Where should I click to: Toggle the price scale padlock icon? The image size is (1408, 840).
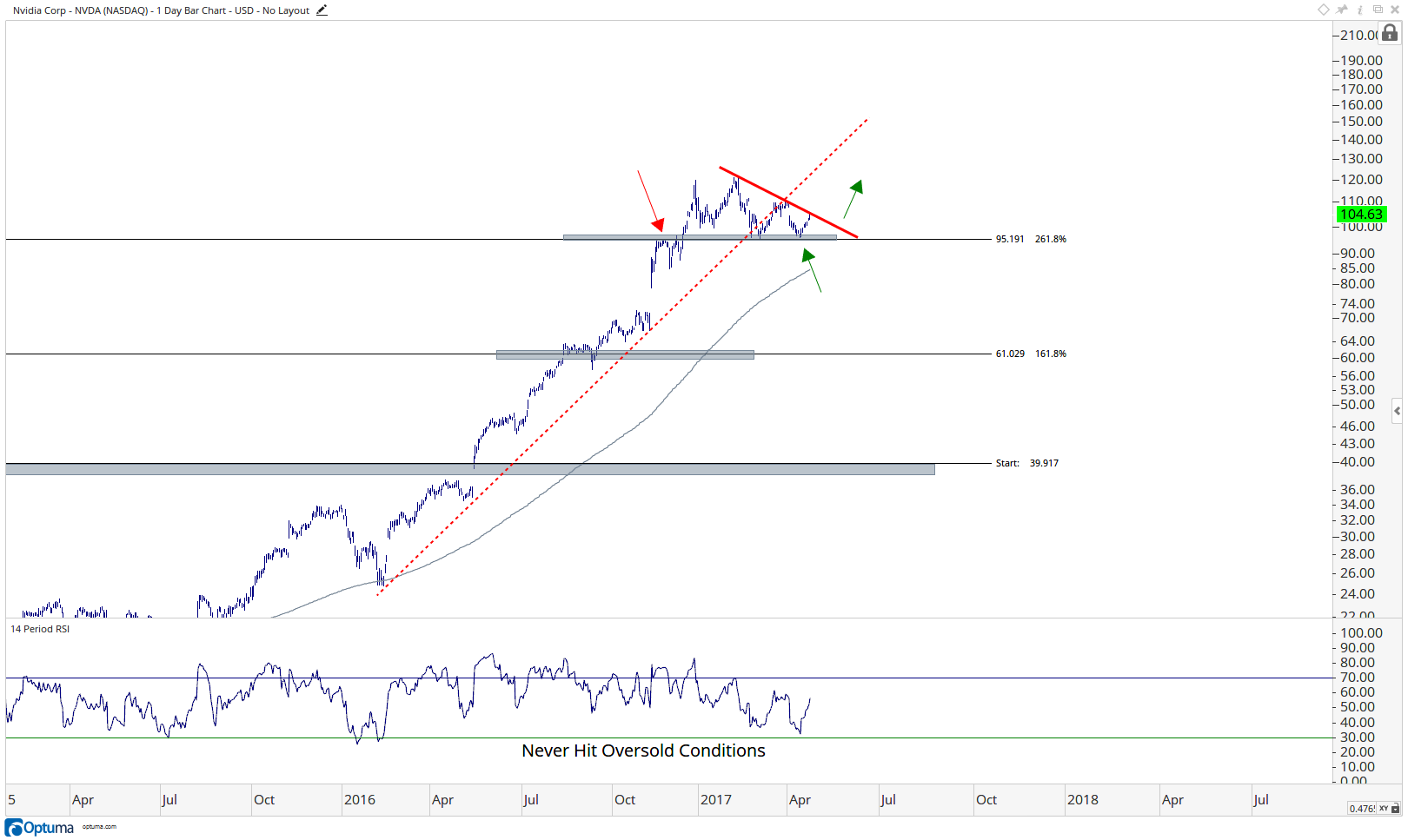[1391, 33]
